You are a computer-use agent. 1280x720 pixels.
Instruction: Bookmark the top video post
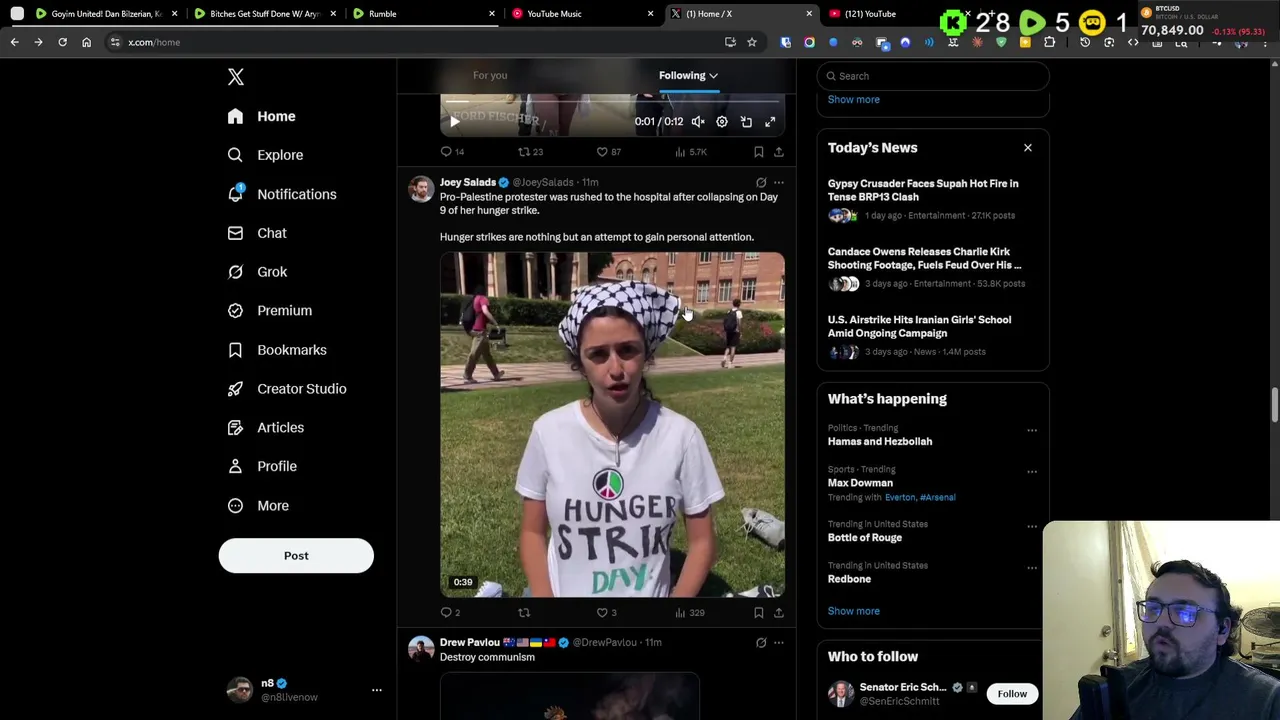pyautogui.click(x=759, y=152)
